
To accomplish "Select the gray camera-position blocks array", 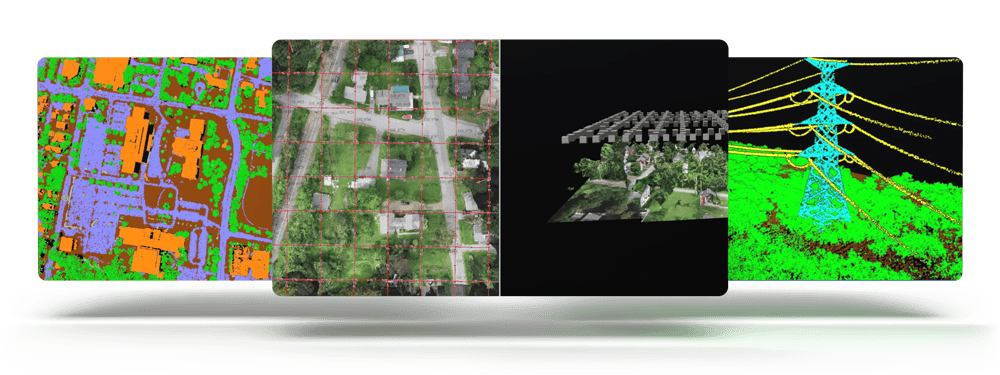I will pyautogui.click(x=644, y=125).
